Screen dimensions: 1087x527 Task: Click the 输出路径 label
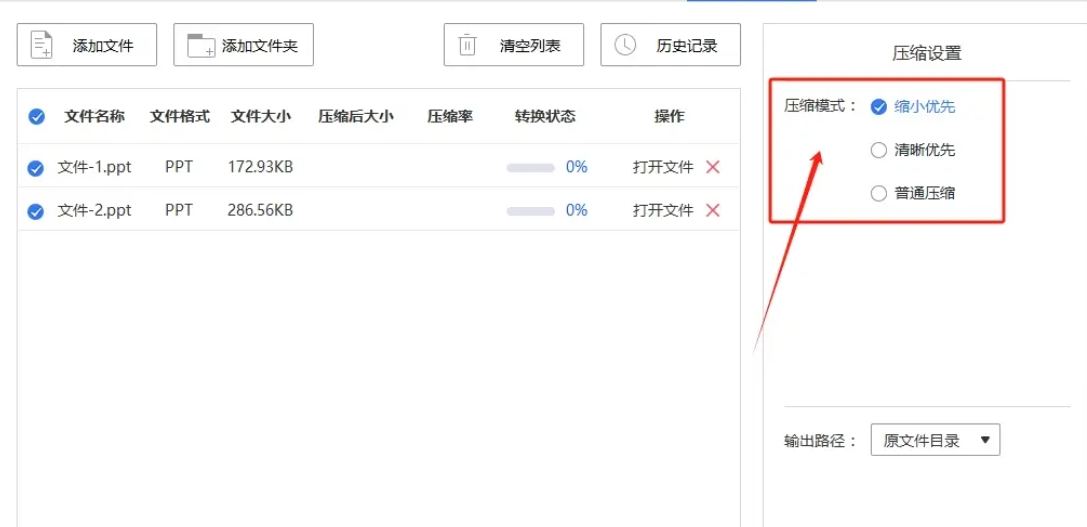[x=821, y=440]
